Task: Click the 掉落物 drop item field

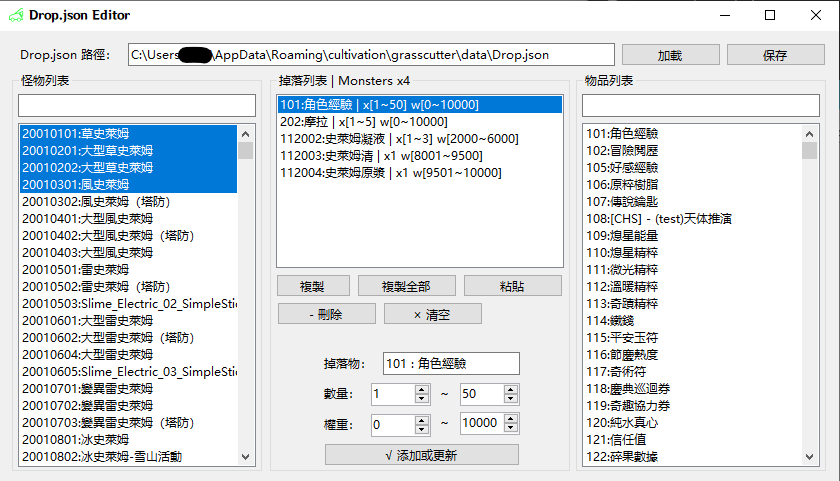Action: point(450,364)
